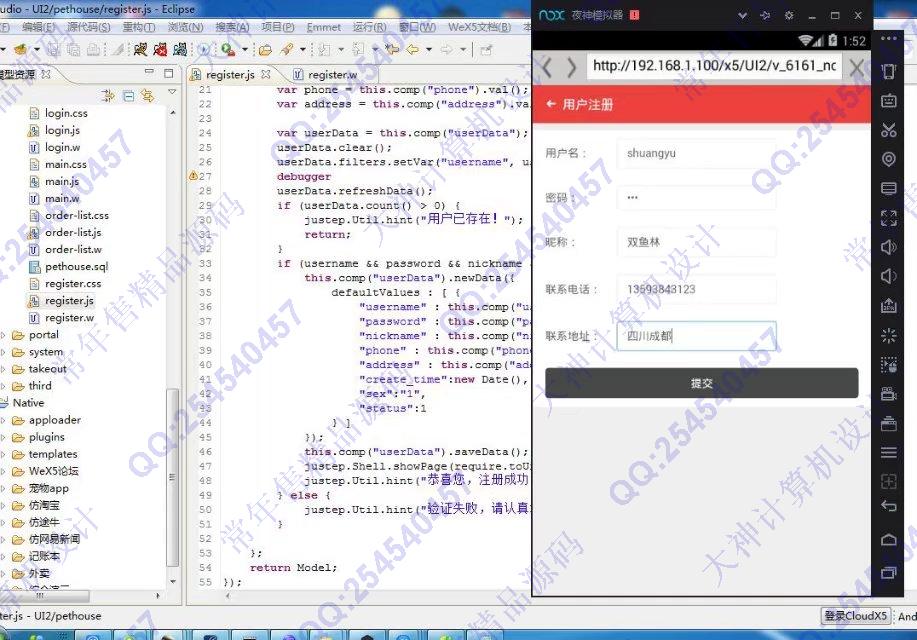Open the Nox keyboard control icon
Image resolution: width=917 pixels, height=640 pixels.
click(888, 101)
